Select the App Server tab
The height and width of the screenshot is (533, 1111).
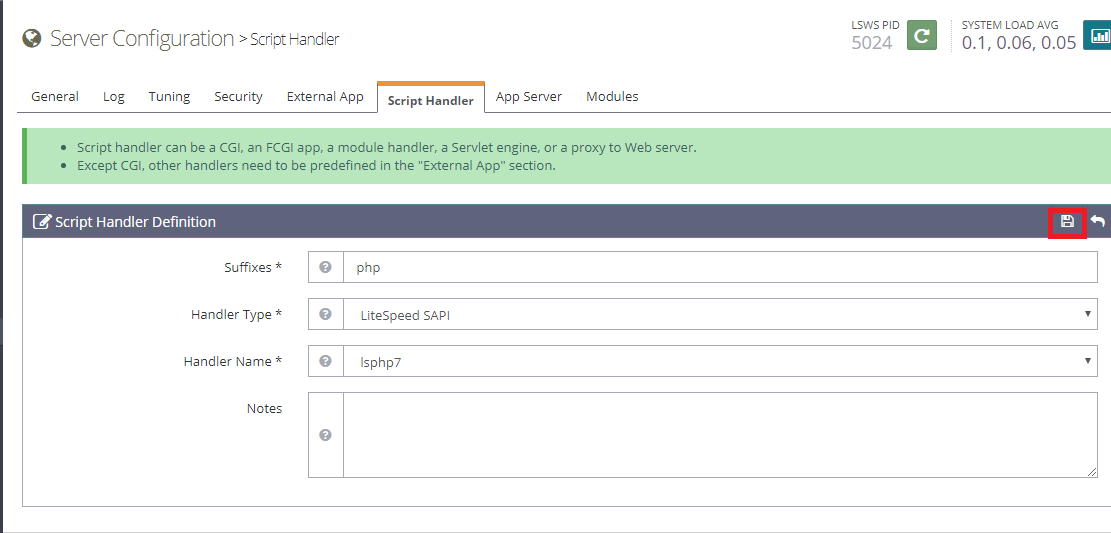(529, 96)
